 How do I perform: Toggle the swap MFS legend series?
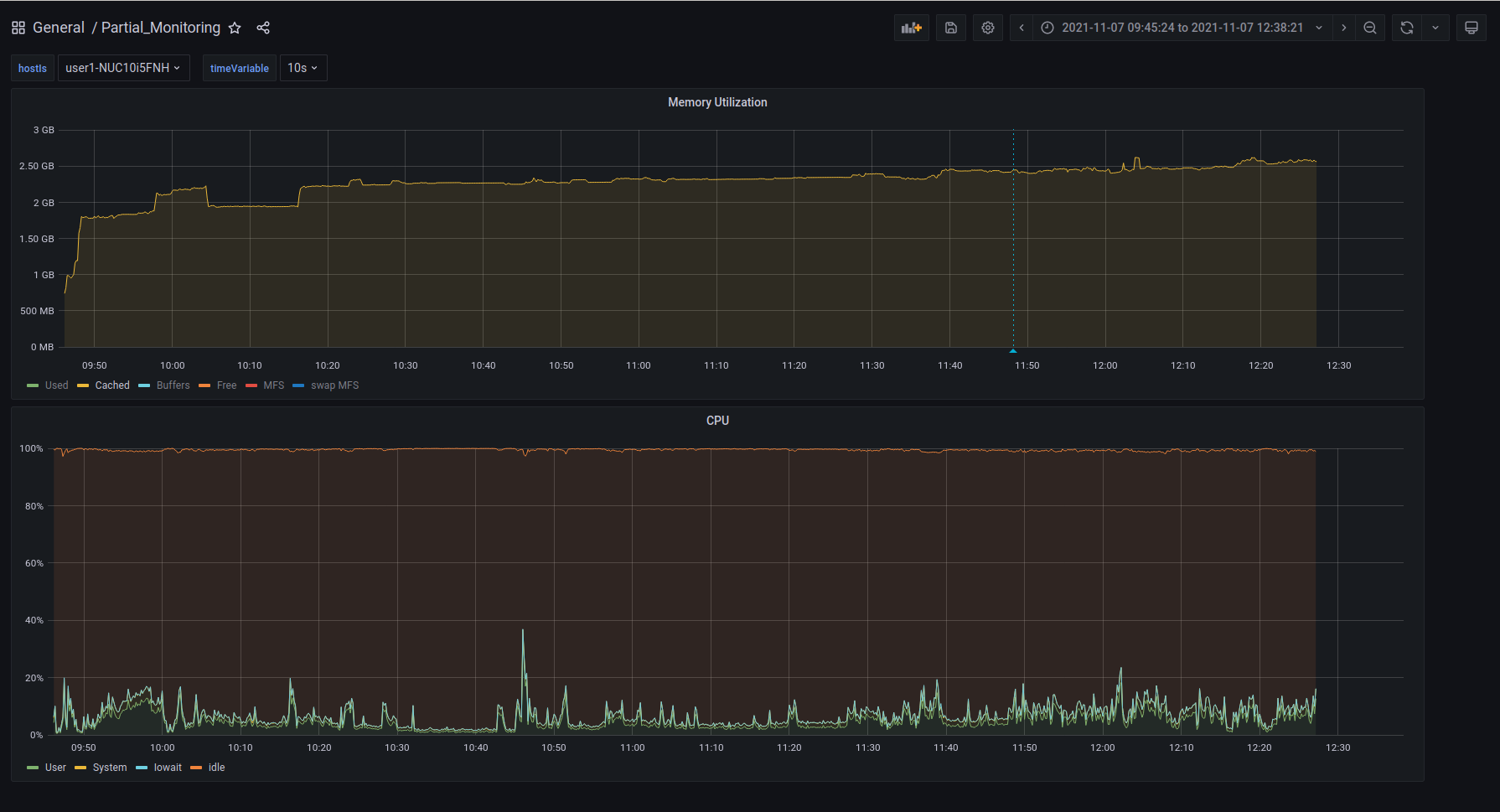[x=334, y=385]
